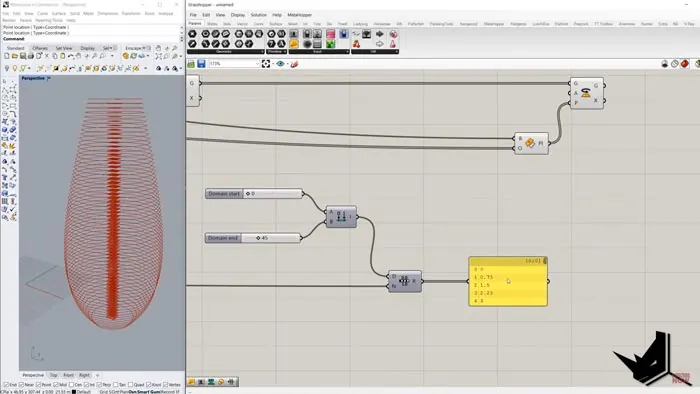
Task: Toggle Point osnap checkbox
Action: click(38, 385)
